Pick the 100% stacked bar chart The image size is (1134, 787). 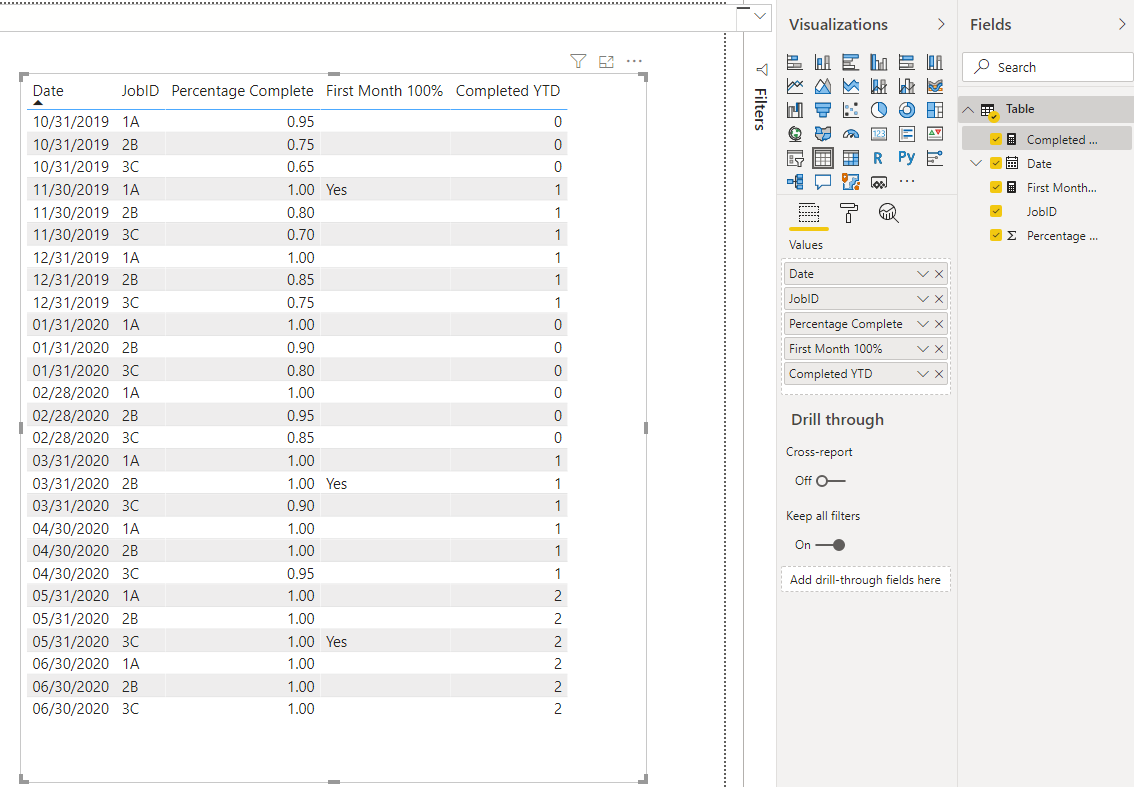pyautogui.click(x=906, y=62)
